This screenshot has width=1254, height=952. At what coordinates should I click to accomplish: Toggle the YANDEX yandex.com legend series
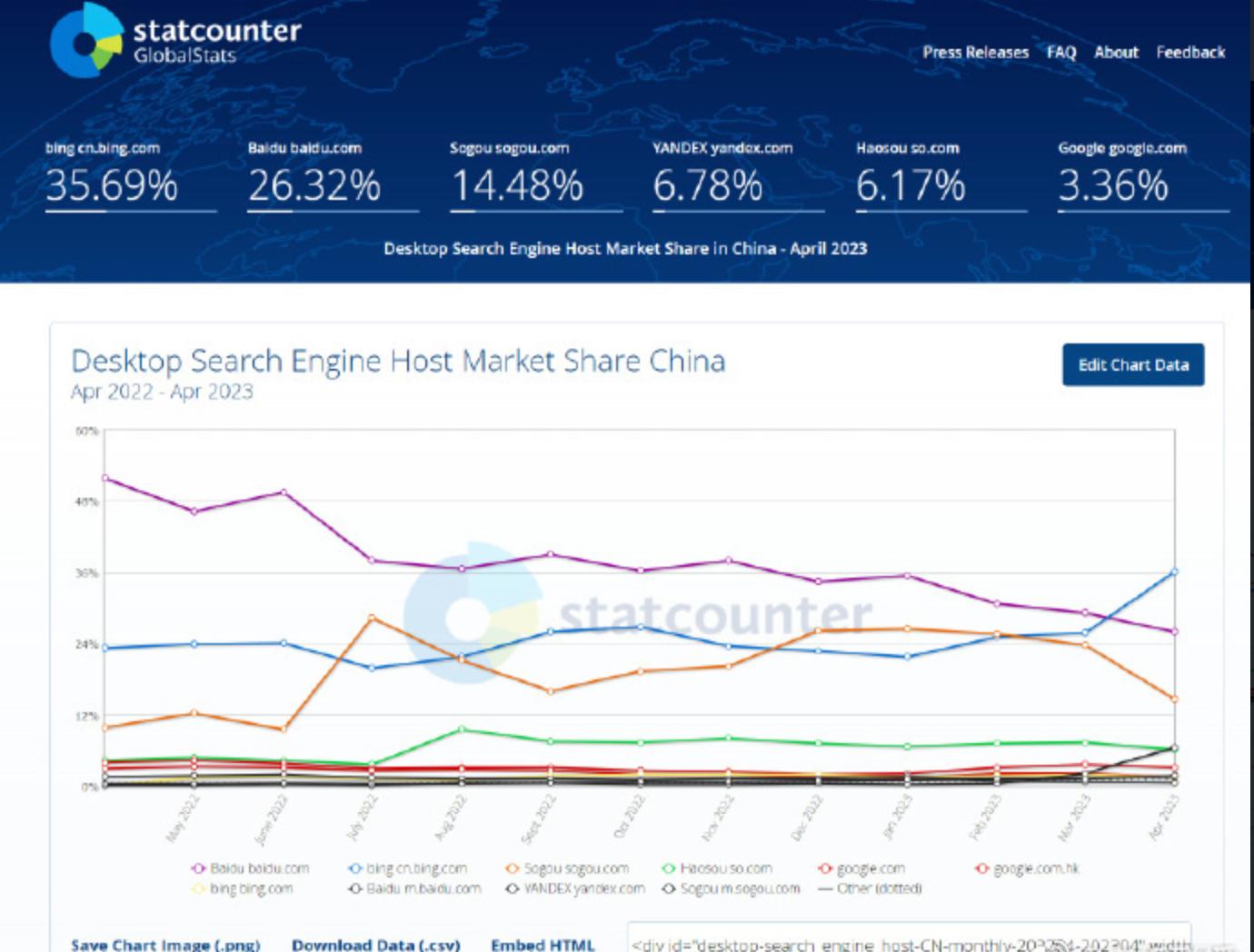575,888
